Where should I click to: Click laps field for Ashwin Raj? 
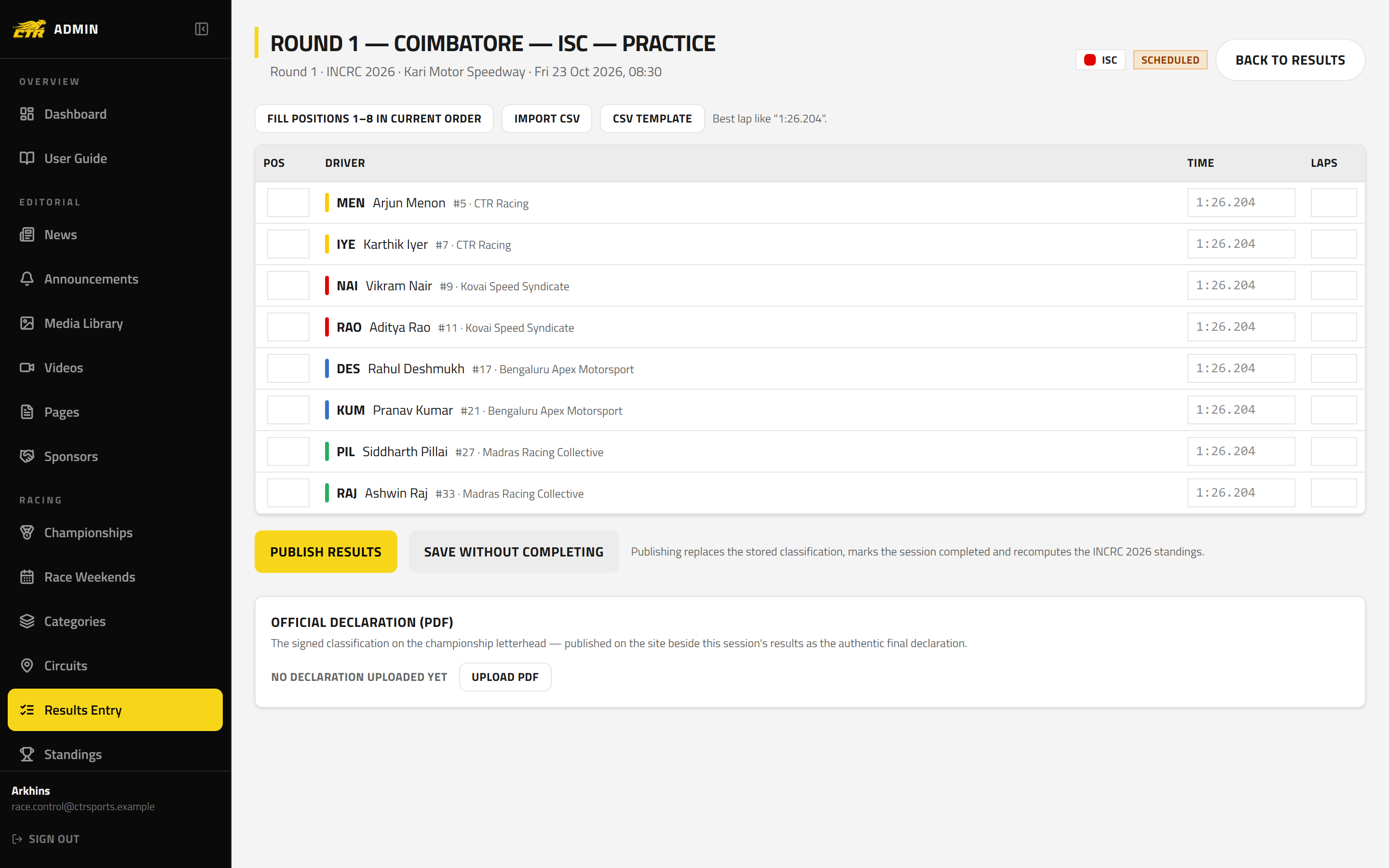click(x=1334, y=492)
